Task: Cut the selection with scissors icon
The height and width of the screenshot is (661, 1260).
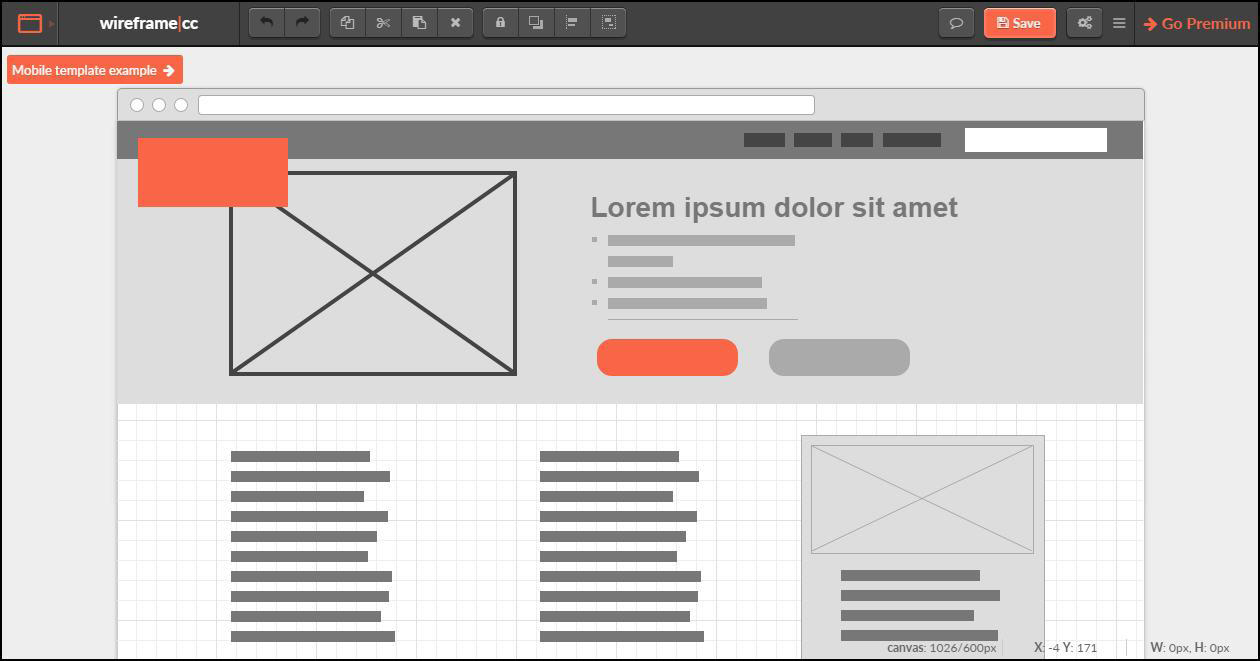Action: [383, 23]
